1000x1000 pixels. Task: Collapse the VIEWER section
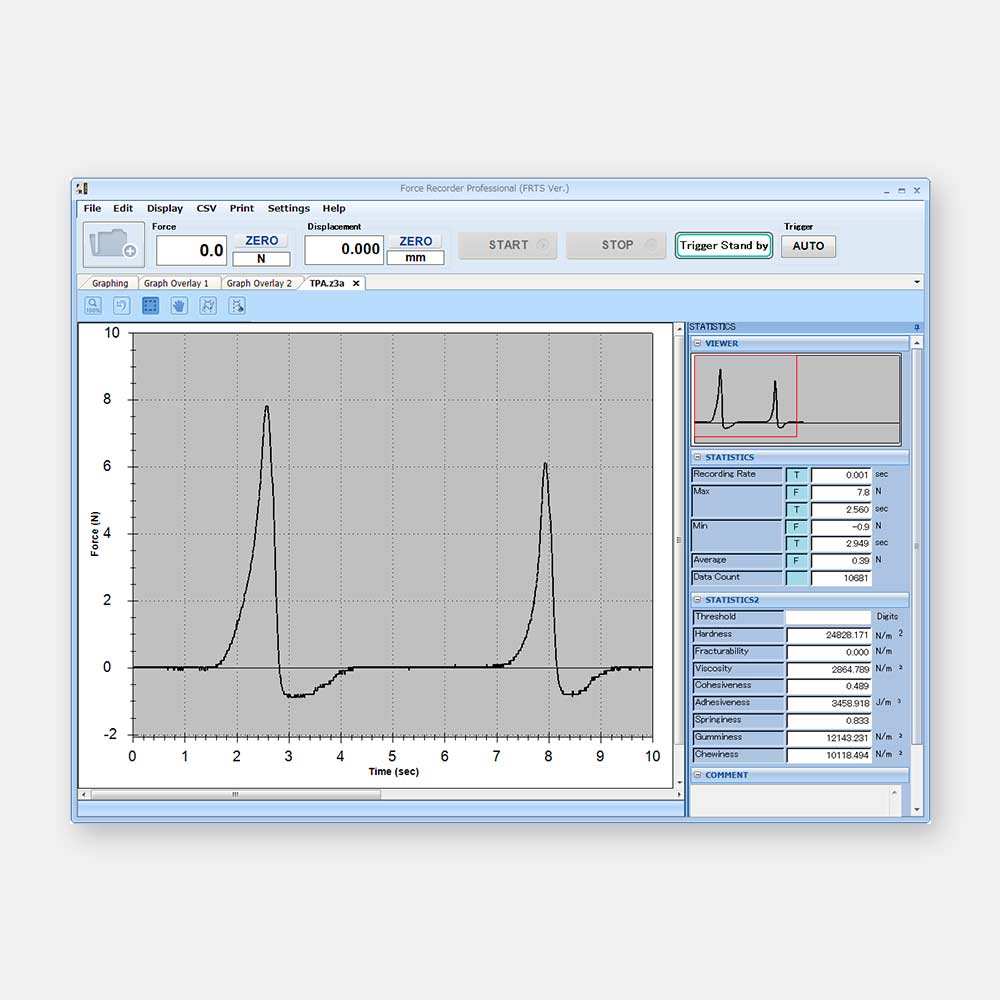(697, 344)
